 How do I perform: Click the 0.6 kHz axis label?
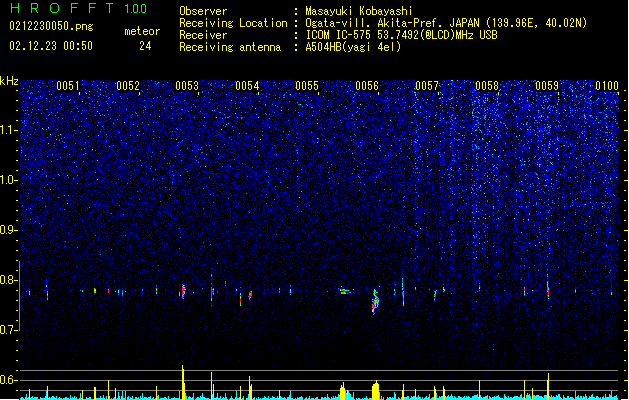(x=9, y=380)
